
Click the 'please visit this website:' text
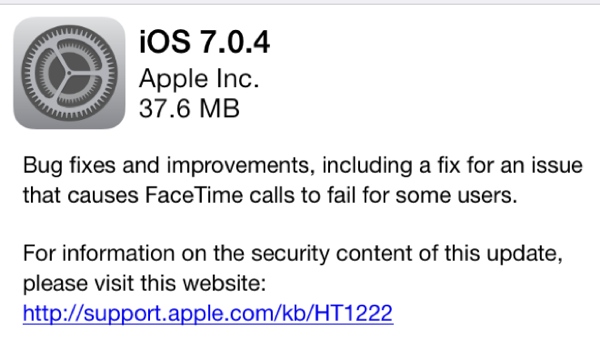[144, 283]
